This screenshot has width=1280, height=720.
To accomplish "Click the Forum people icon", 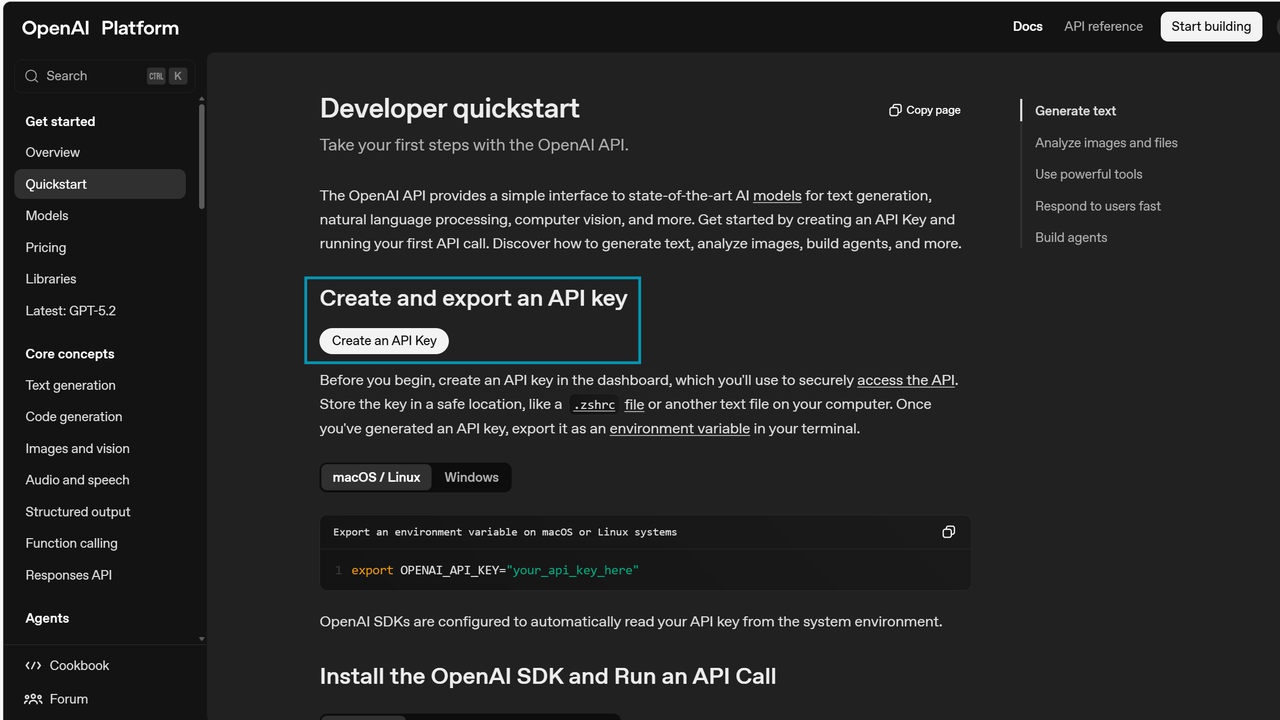I will [x=33, y=699].
